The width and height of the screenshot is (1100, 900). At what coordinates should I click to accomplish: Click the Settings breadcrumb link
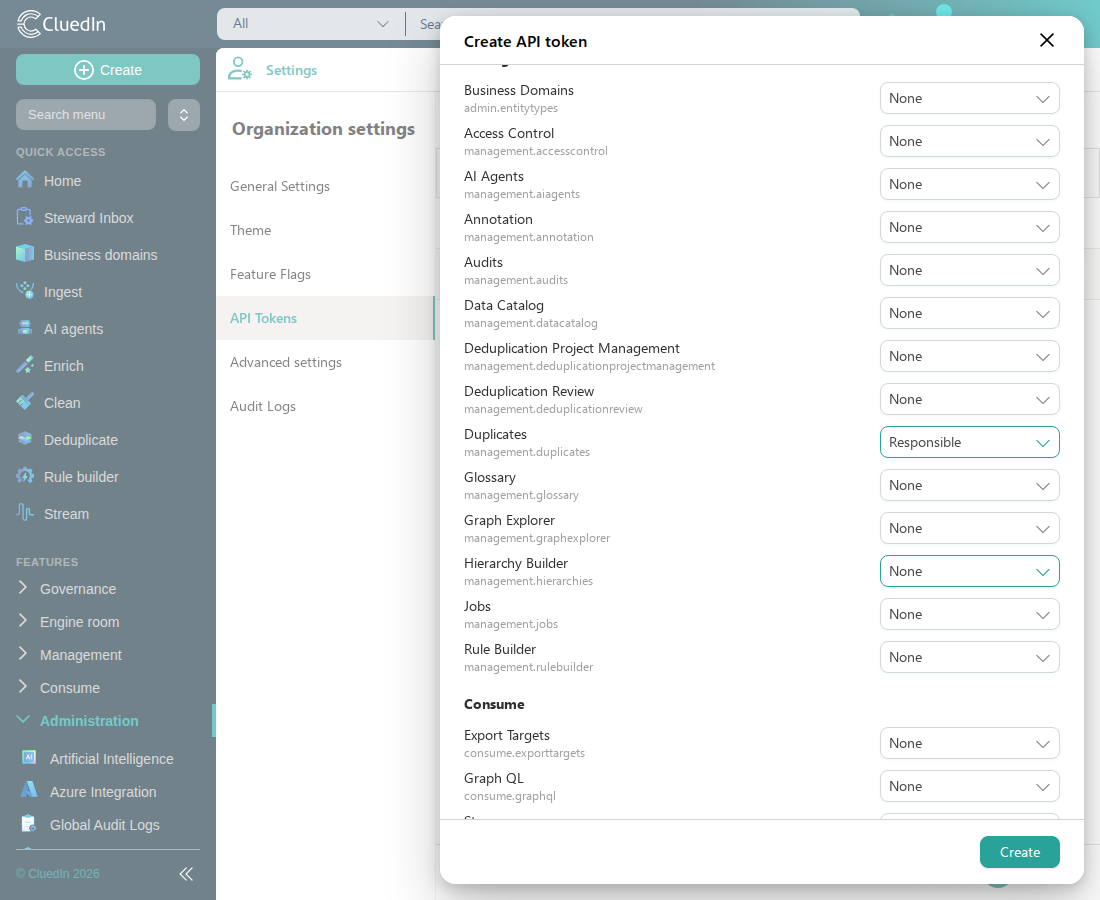pos(291,70)
